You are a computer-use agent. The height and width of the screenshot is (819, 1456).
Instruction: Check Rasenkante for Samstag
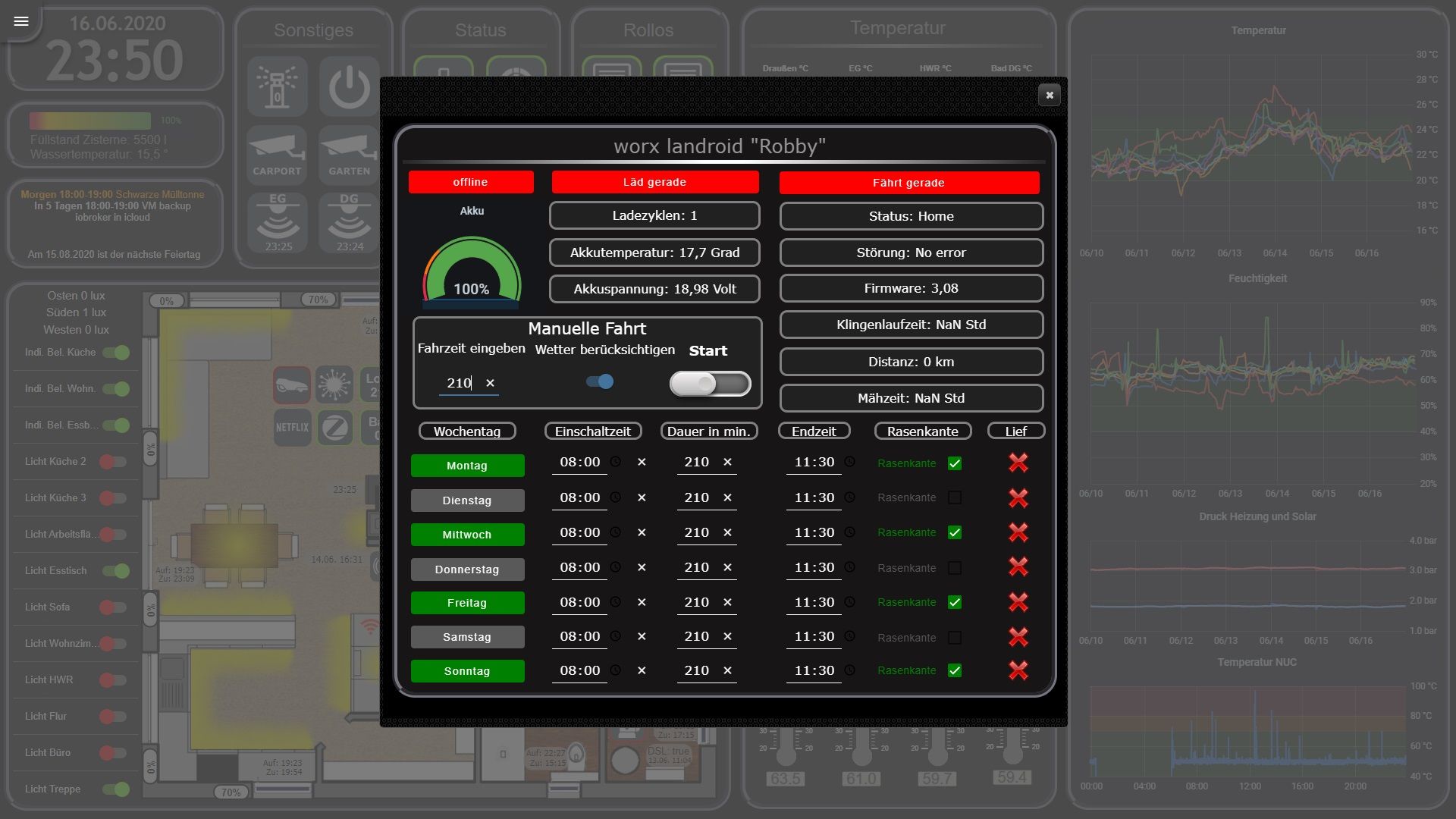coord(955,638)
